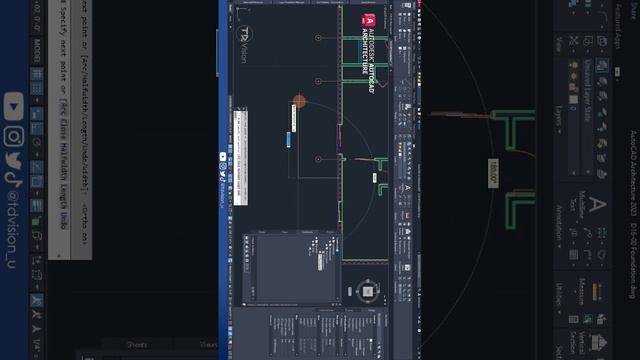The image size is (640, 360).
Task: Expand the Layers panel title
Action: pyautogui.click(x=559, y=119)
